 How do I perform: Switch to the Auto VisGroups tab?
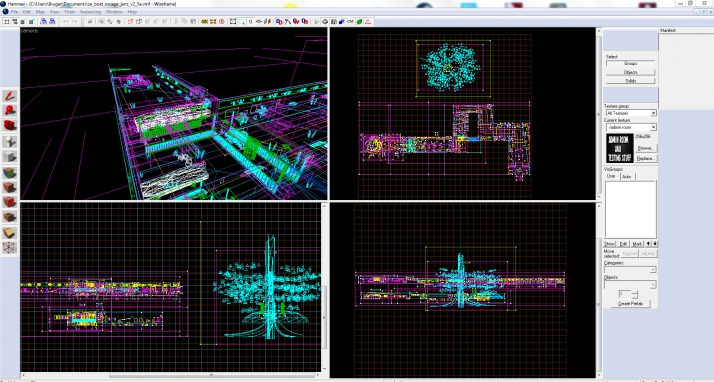point(627,176)
